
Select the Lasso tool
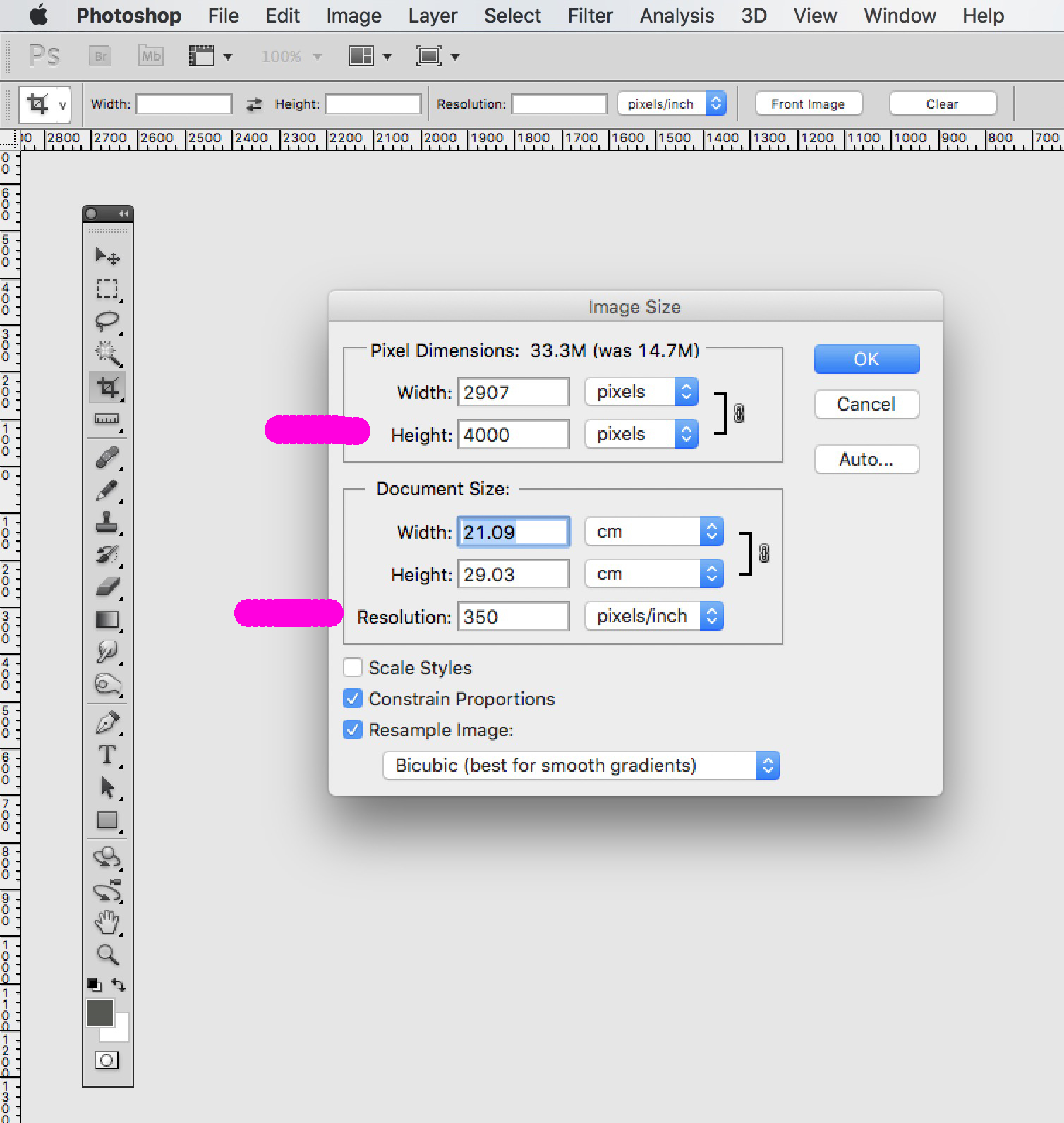pyautogui.click(x=107, y=321)
